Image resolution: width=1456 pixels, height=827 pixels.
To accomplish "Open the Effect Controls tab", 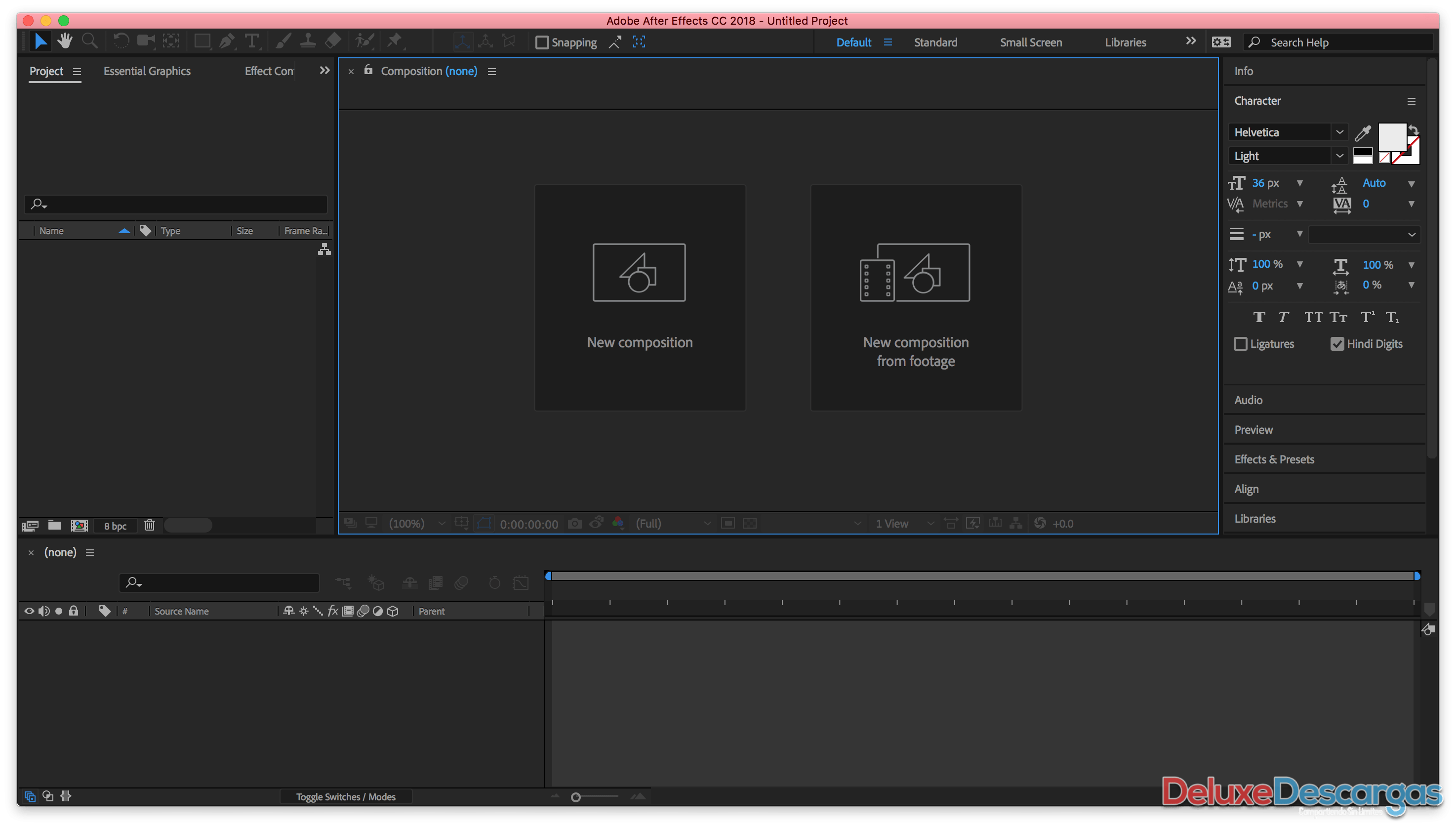I will 269,71.
